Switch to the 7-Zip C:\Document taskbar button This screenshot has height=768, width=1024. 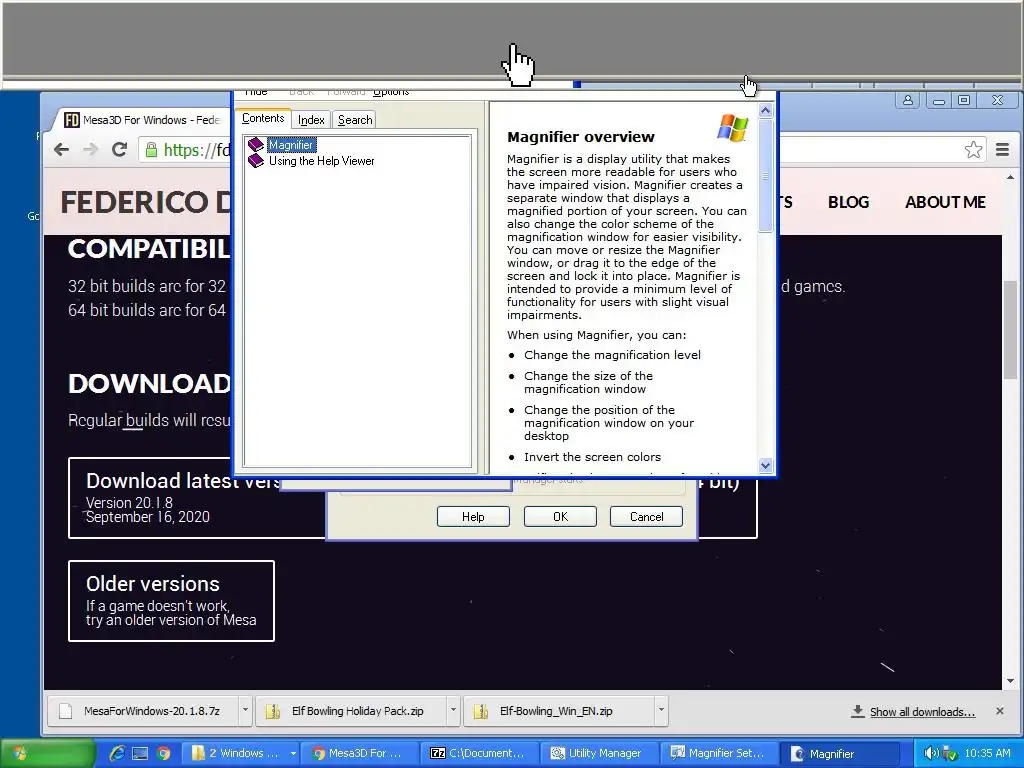click(479, 753)
